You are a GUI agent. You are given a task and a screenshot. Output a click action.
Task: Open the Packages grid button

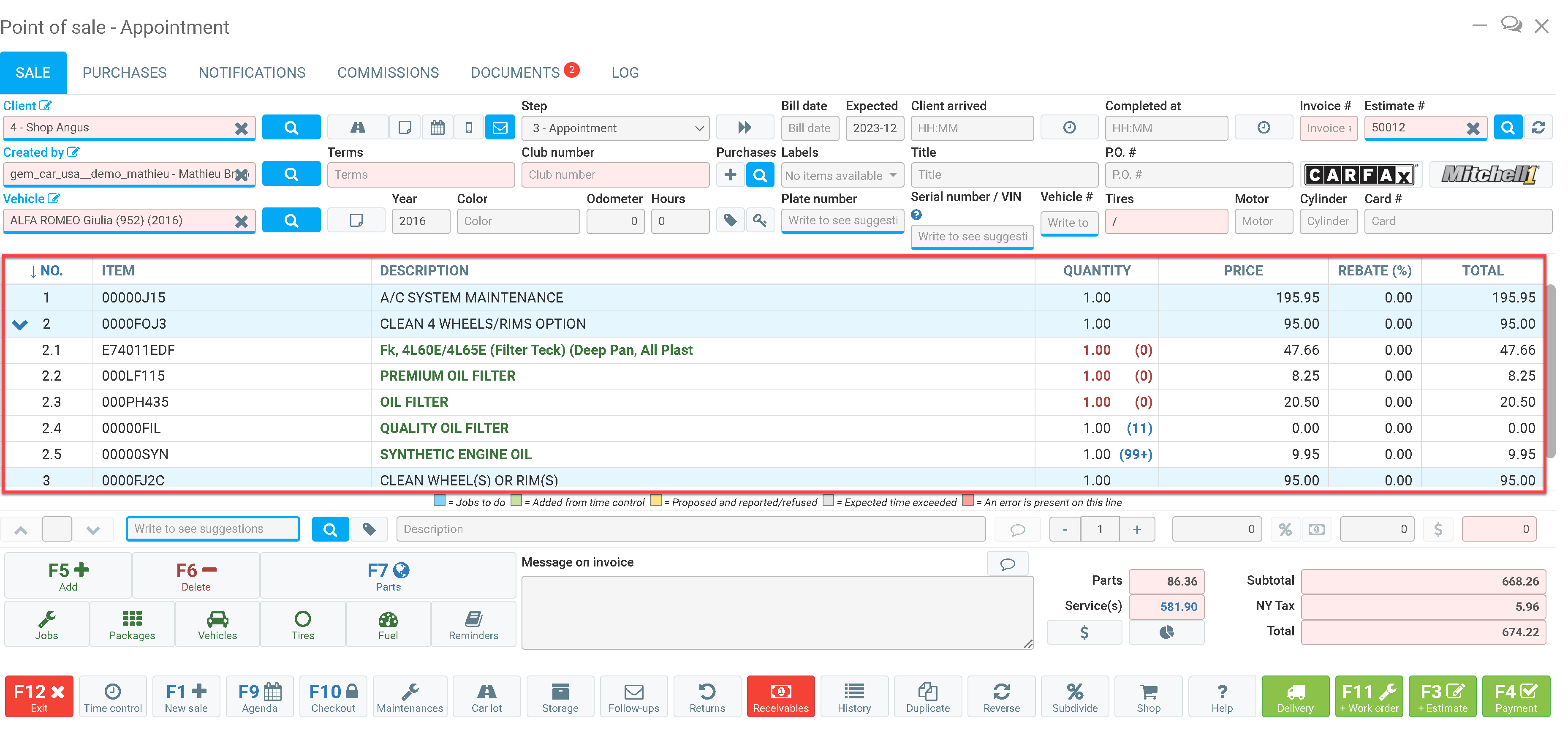coord(132,625)
